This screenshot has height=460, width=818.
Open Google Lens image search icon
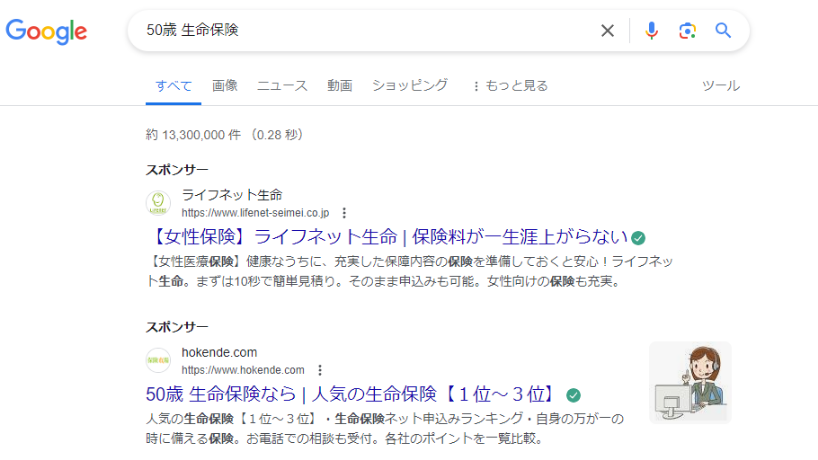(687, 31)
